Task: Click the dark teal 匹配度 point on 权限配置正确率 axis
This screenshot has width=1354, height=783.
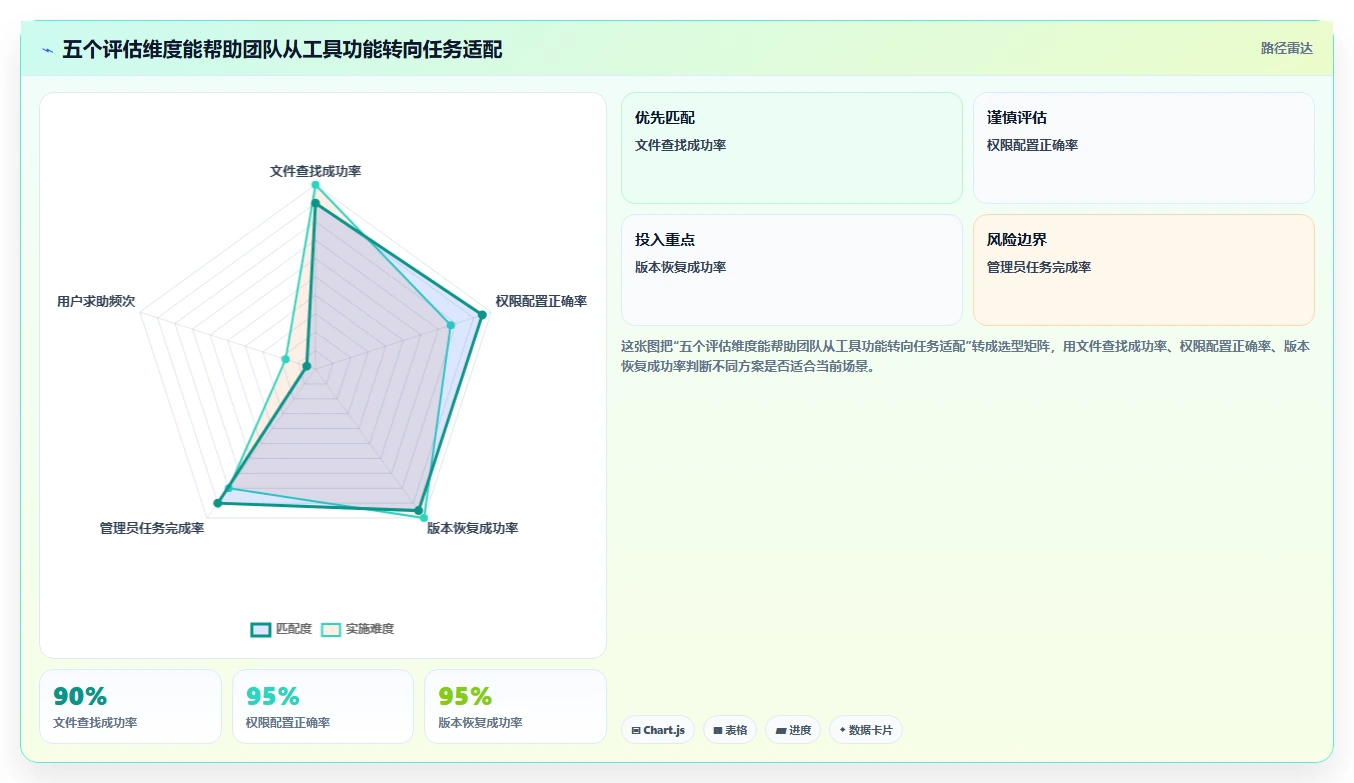Action: (x=482, y=315)
